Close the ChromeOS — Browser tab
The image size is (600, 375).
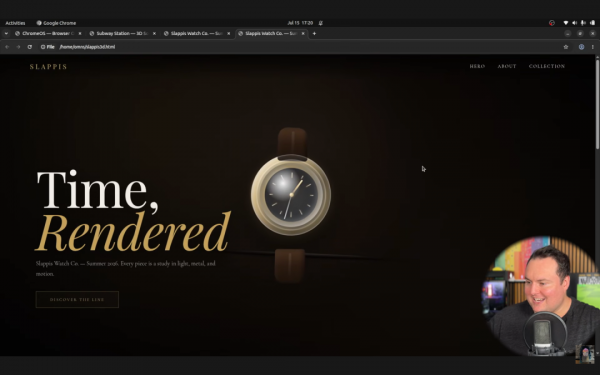pyautogui.click(x=80, y=33)
